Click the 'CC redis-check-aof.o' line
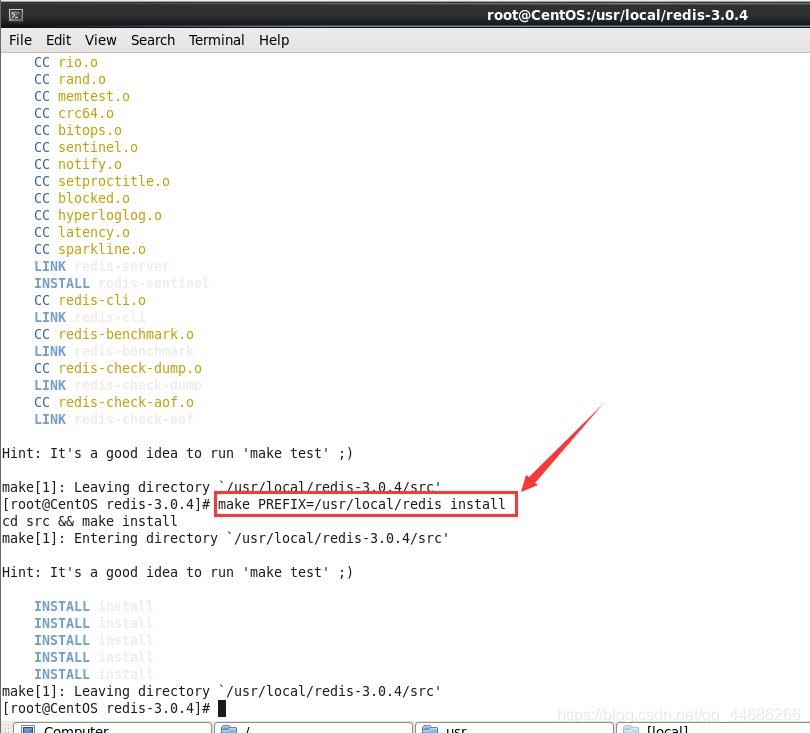 (114, 403)
